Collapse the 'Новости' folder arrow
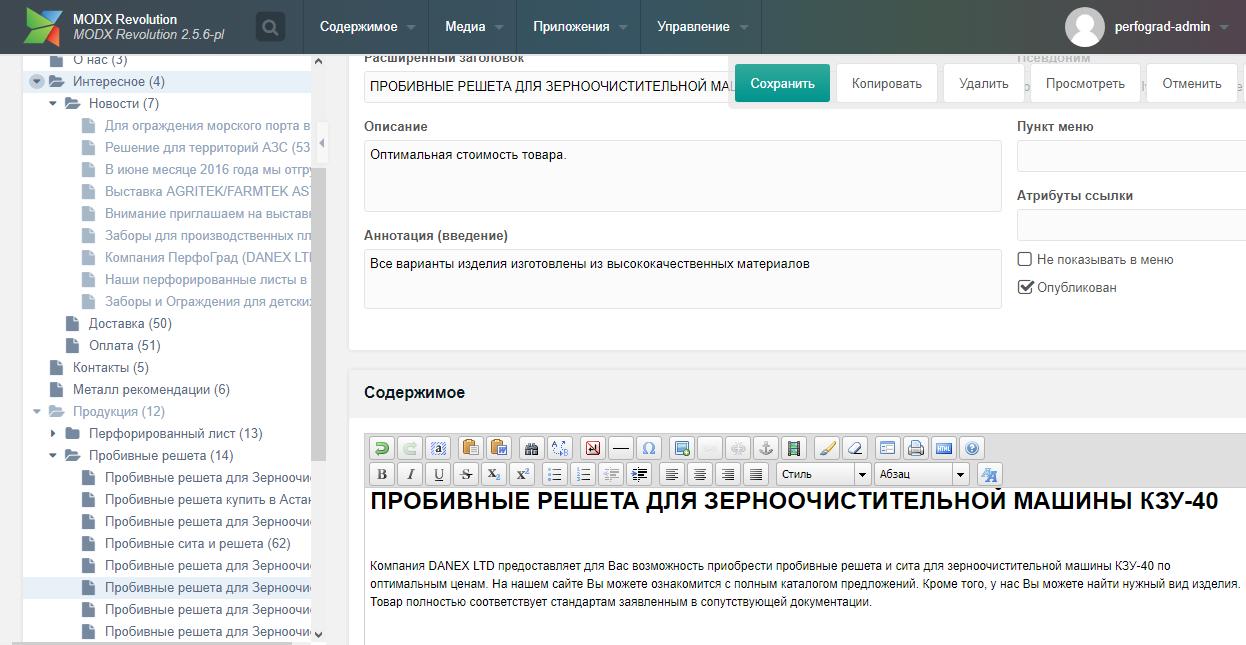 click(x=54, y=104)
